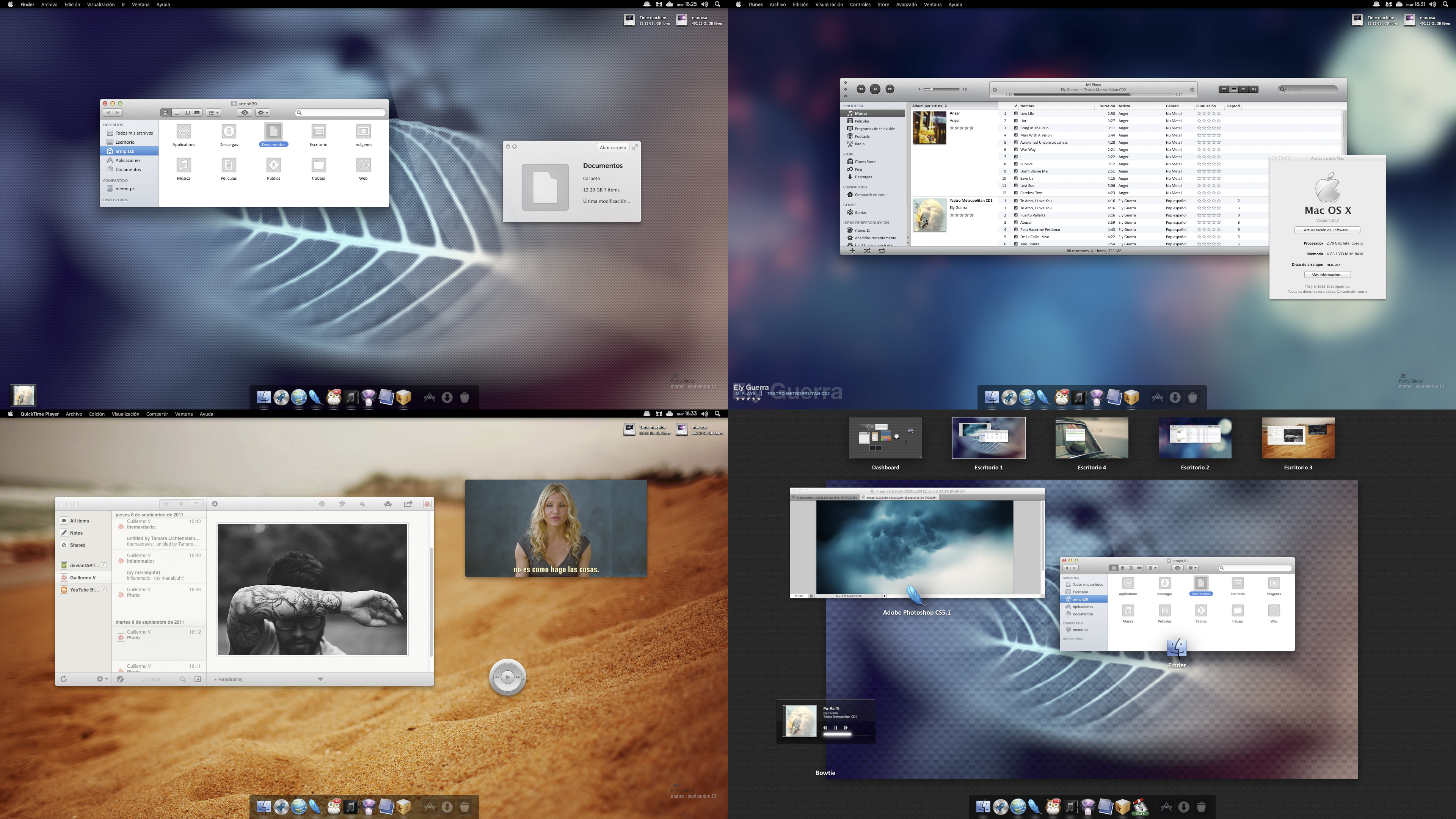The width and height of the screenshot is (1456, 819).
Task: Click the magnifier search icon beside 20 items
Action: [x=183, y=679]
